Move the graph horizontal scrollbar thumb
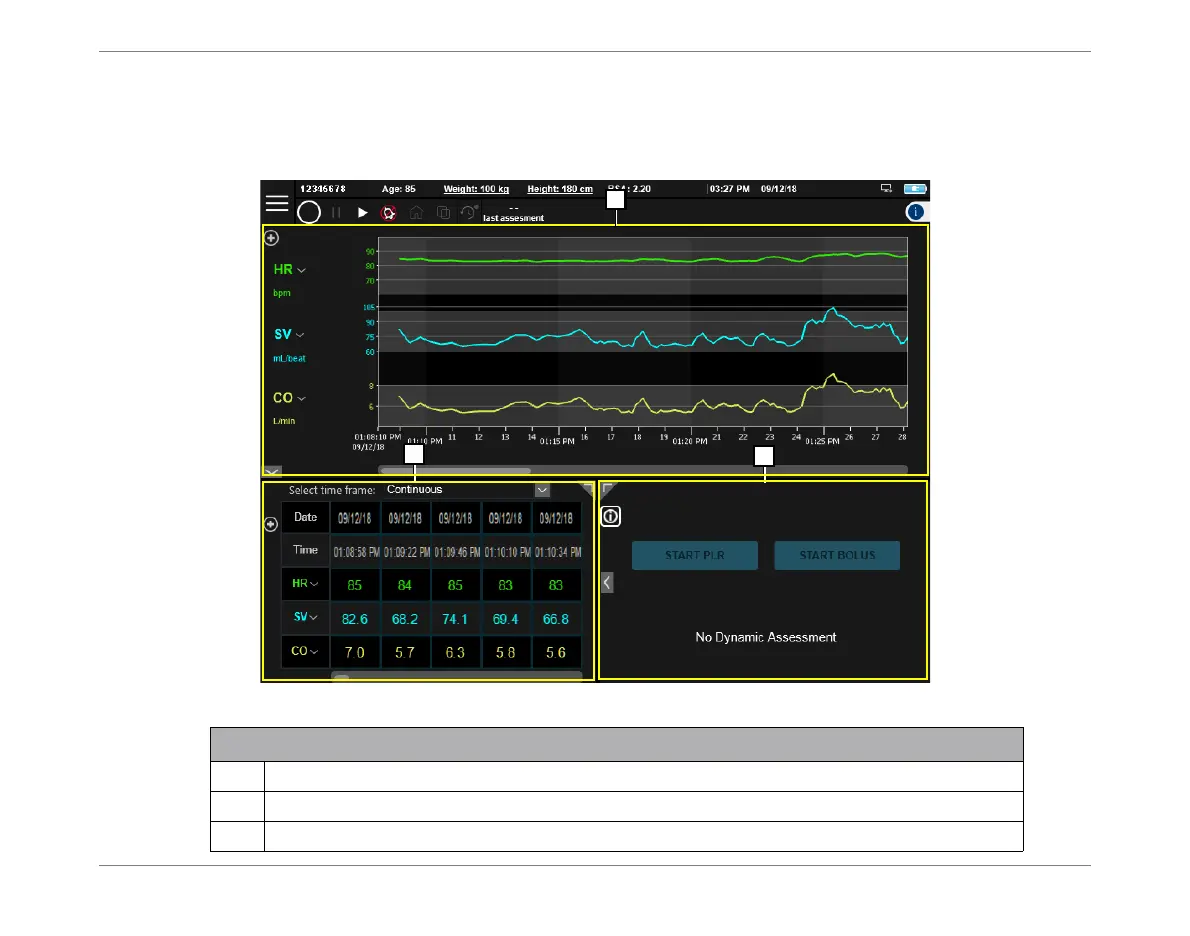Image resolution: width=1190 pixels, height=936 pixels. 455,471
